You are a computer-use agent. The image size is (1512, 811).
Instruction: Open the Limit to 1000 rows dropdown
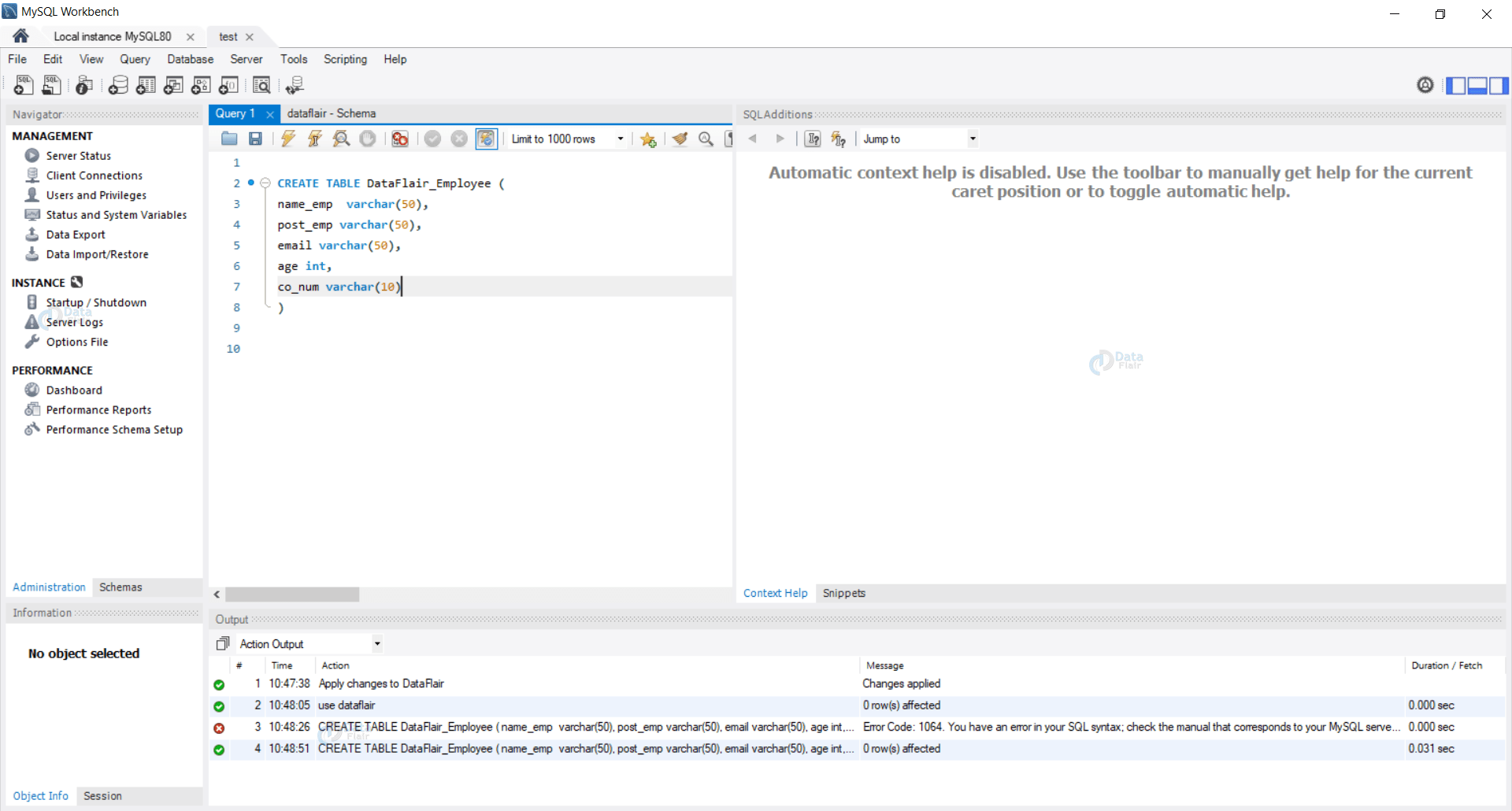tap(621, 139)
